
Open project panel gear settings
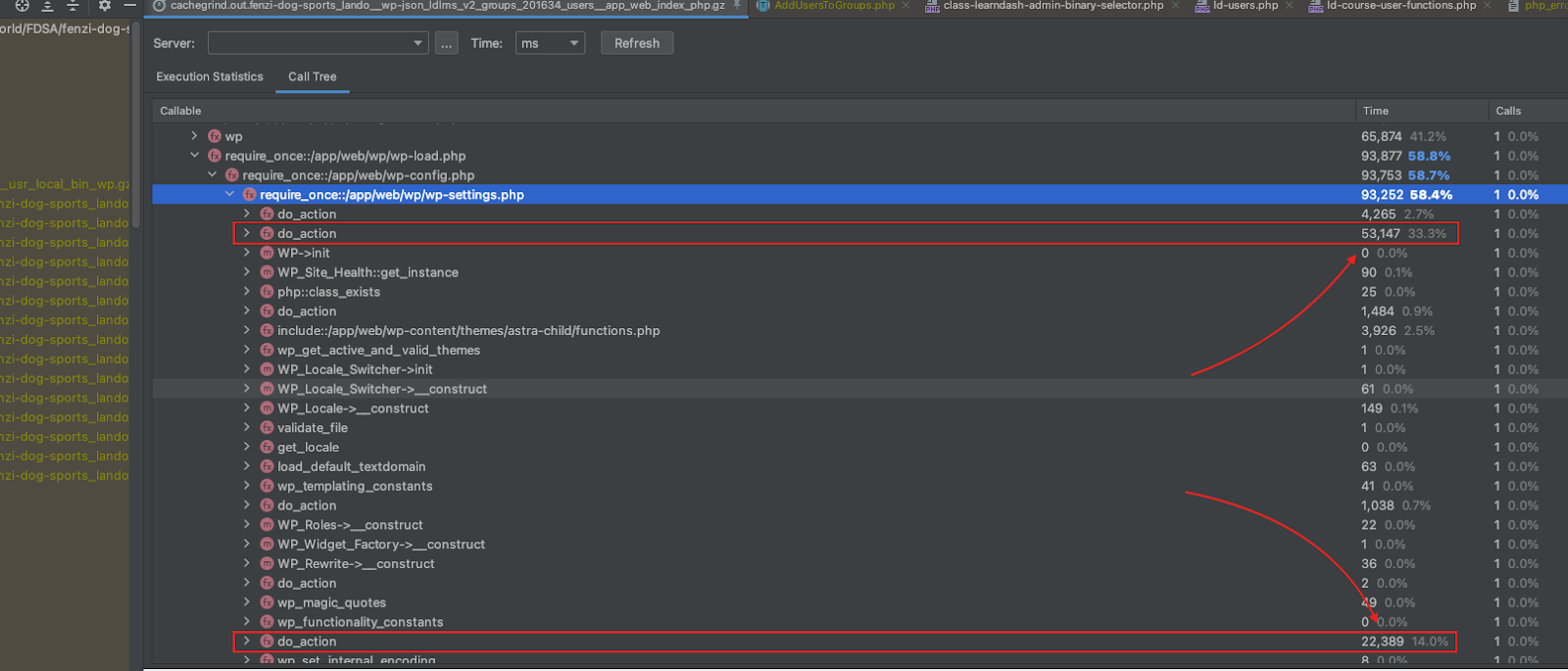[x=104, y=5]
